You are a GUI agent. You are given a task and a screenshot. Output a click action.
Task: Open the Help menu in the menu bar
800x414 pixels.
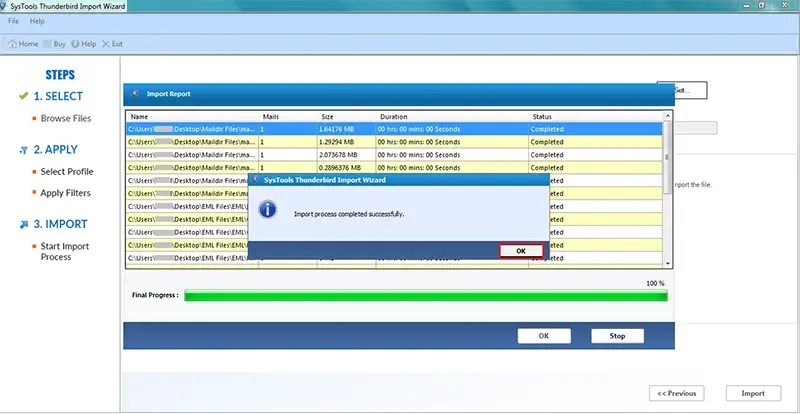pos(37,21)
